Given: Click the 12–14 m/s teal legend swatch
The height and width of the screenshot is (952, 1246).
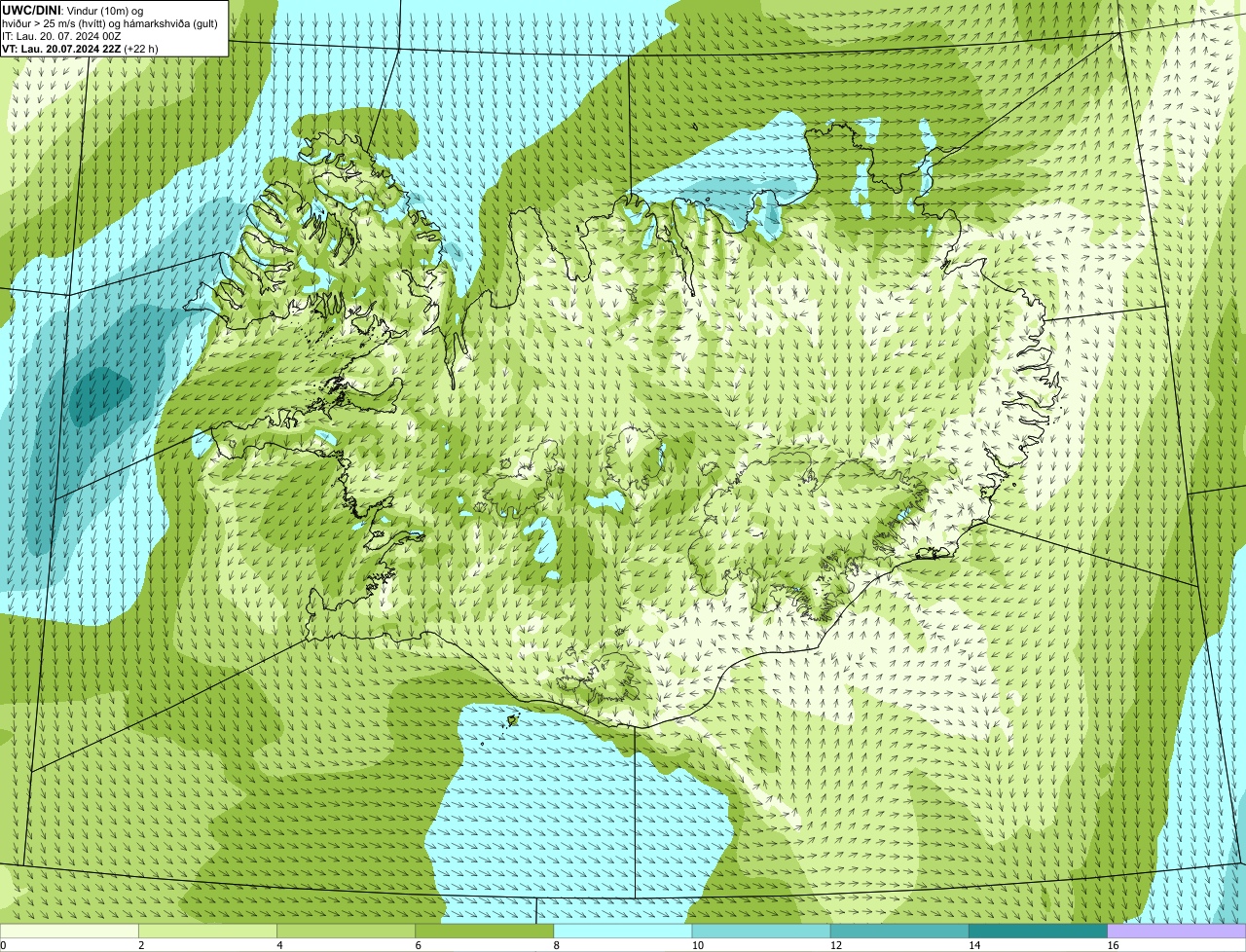Looking at the screenshot, I should click(899, 931).
